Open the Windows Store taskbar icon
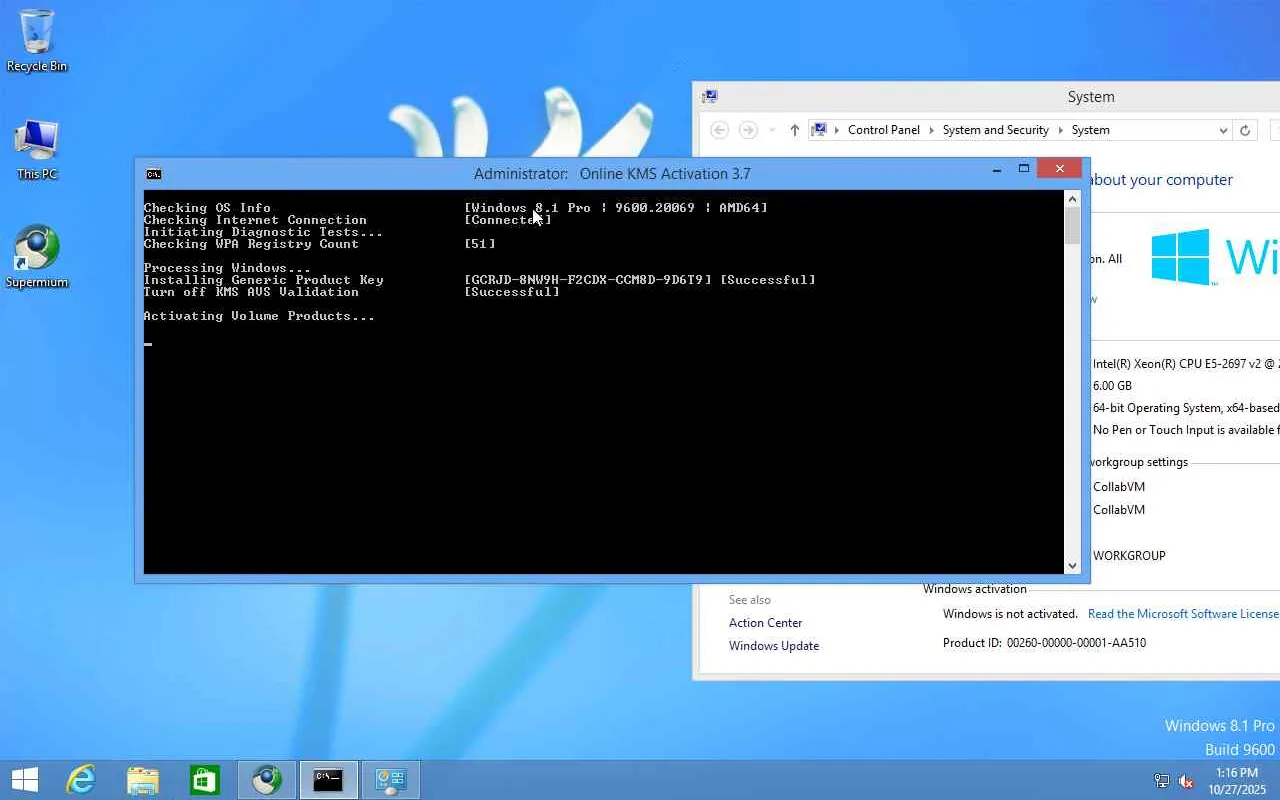The image size is (1280, 800). tap(205, 780)
